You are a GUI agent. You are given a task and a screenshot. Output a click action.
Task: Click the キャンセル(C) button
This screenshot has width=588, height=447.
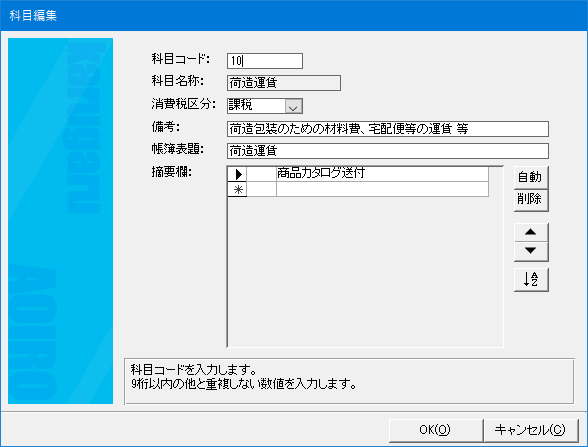point(531,430)
